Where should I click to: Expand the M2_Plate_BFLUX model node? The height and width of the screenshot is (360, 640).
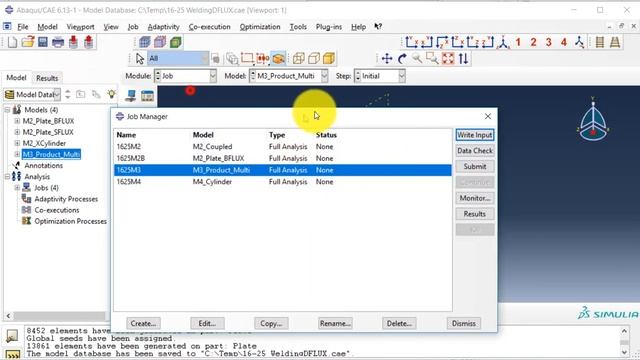pyautogui.click(x=17, y=121)
